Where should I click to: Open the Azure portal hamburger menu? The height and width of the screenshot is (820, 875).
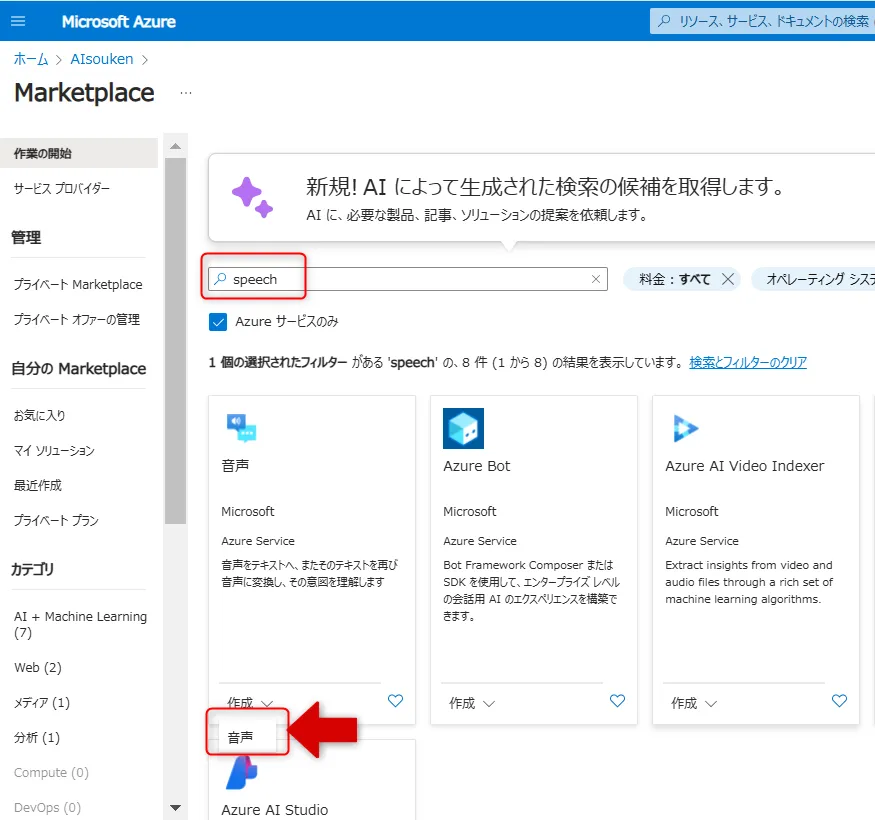[x=18, y=21]
